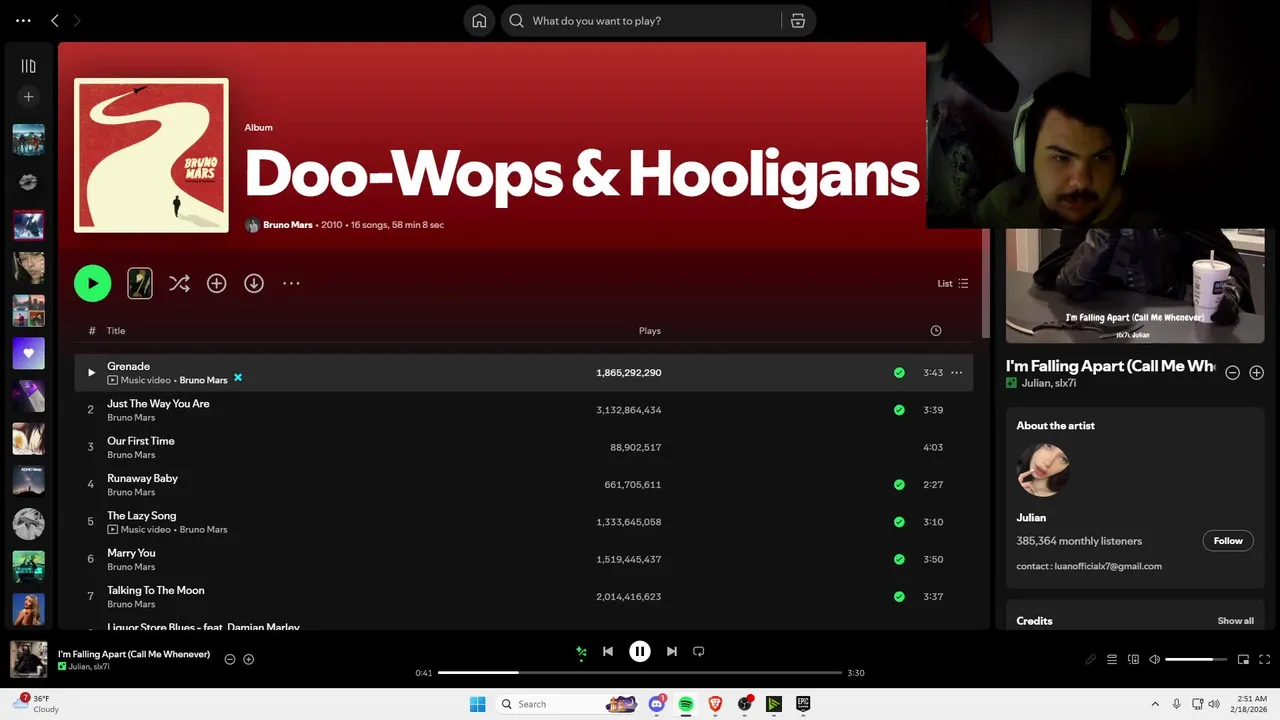Sort tracks by Title column header
Image resolution: width=1280 pixels, height=720 pixels.
[x=116, y=330]
